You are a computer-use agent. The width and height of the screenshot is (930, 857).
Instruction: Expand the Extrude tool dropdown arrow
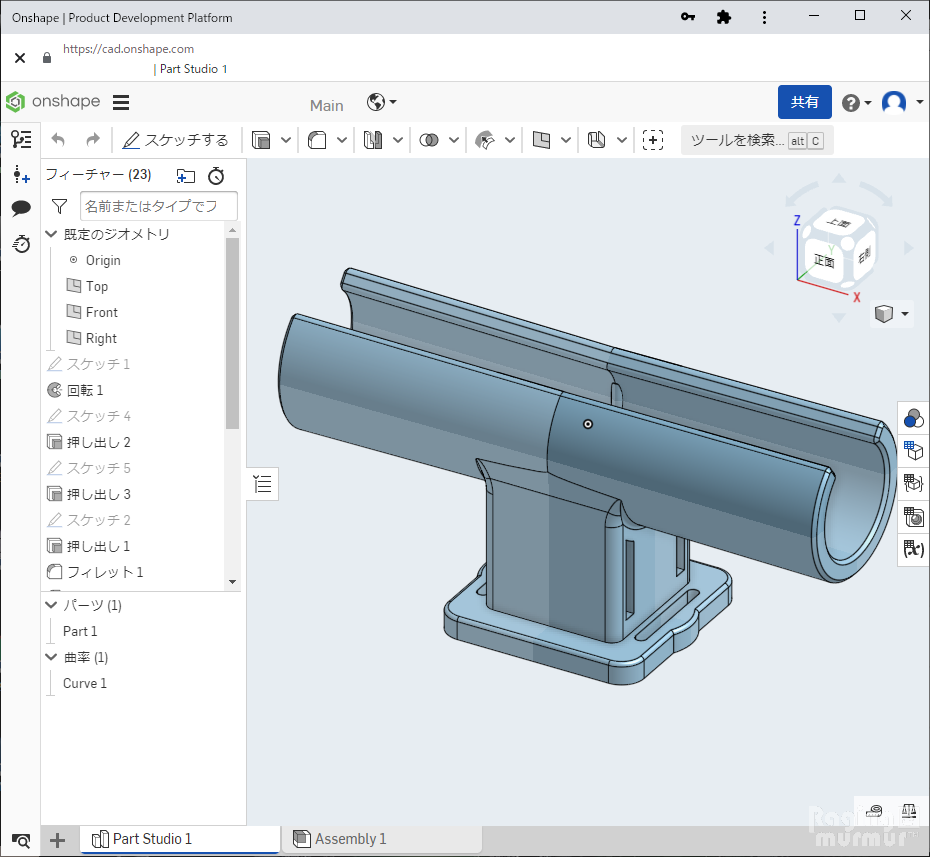coord(286,141)
